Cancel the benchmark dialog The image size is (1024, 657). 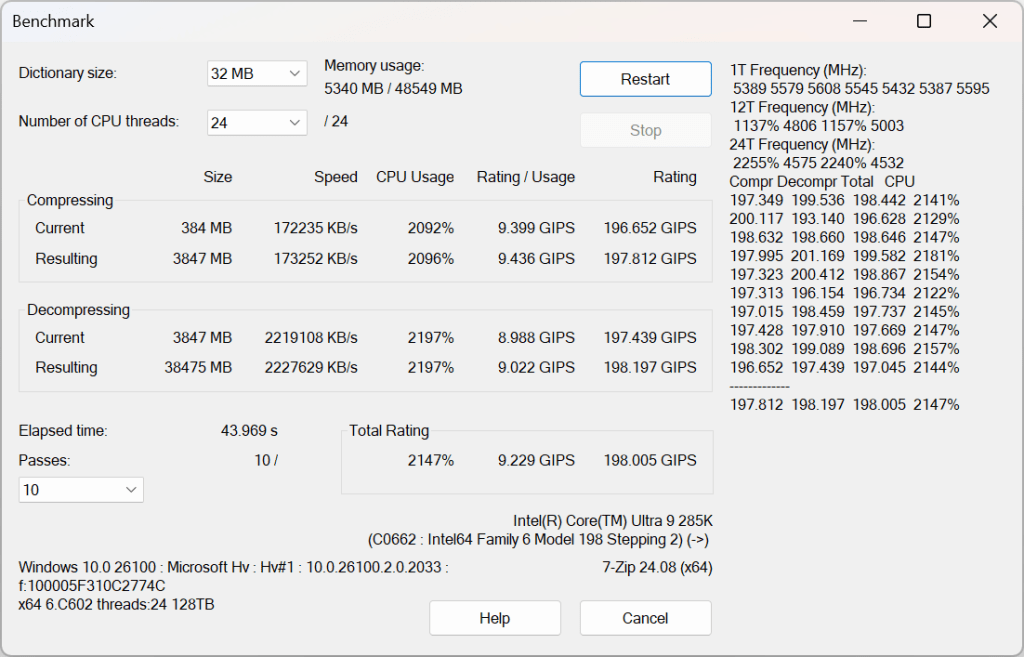tap(645, 617)
